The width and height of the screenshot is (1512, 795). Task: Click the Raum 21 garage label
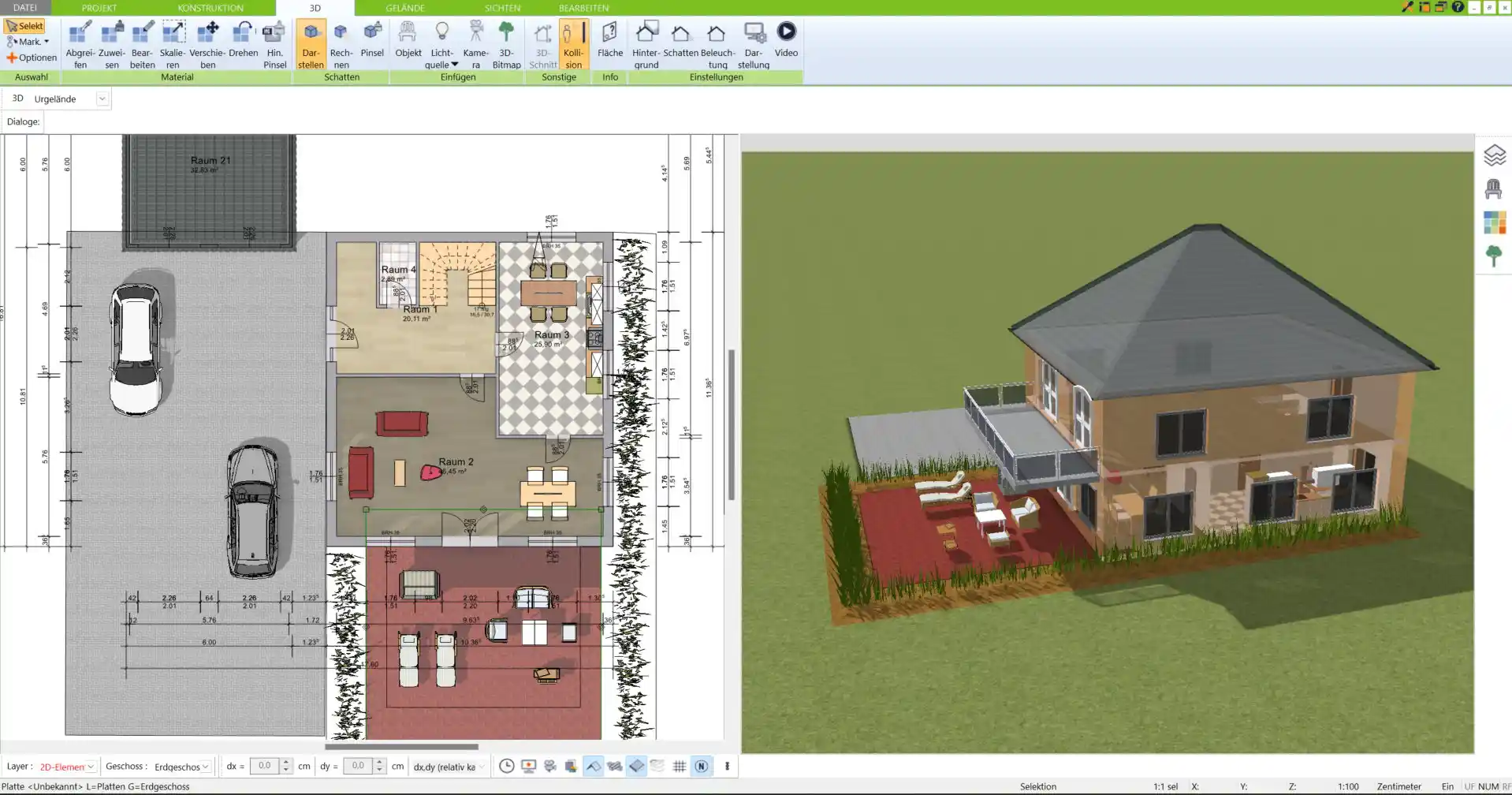pos(210,160)
